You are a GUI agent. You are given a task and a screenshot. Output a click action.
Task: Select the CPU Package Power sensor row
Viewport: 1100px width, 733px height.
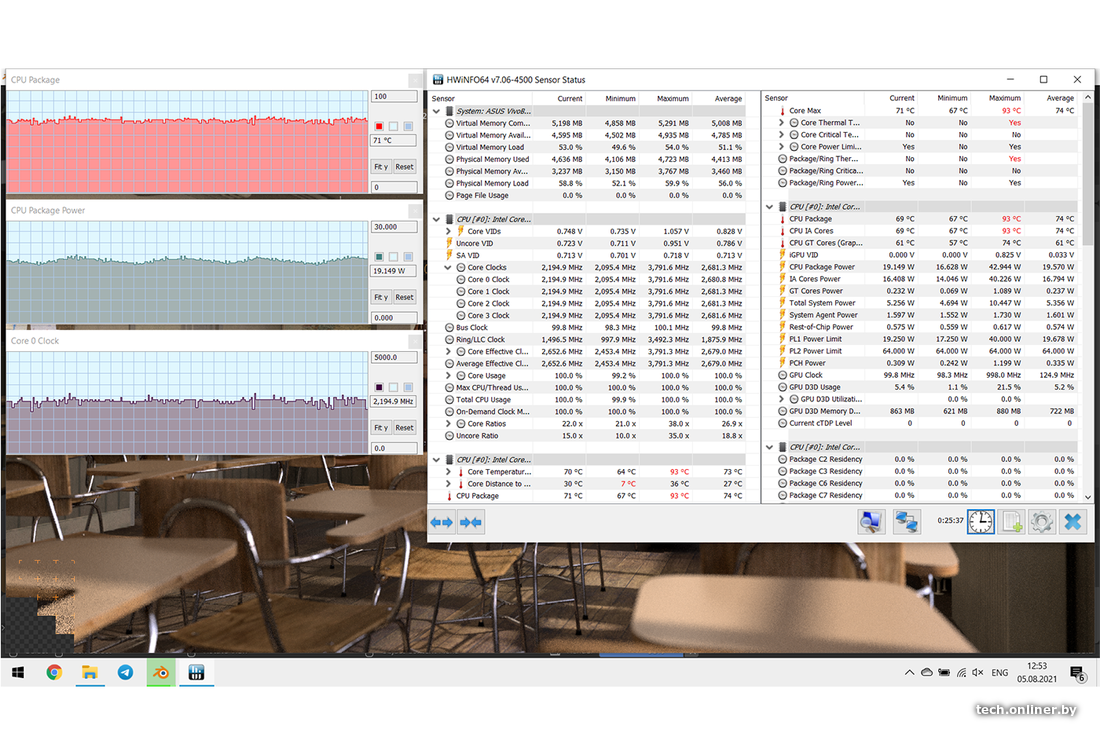822,267
